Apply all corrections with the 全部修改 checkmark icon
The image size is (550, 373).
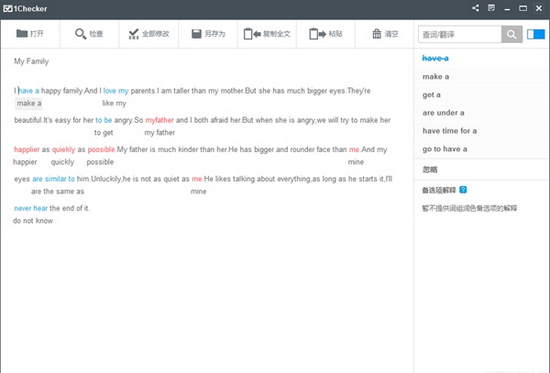tap(133, 34)
